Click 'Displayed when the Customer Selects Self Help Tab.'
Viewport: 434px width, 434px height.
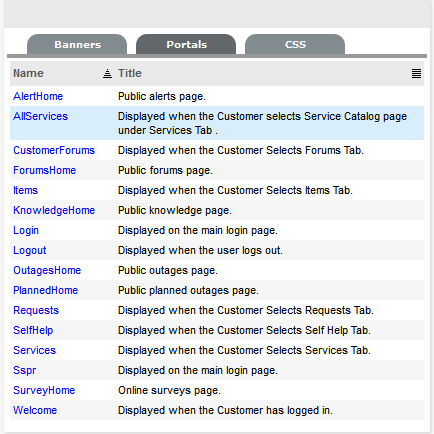pos(244,330)
